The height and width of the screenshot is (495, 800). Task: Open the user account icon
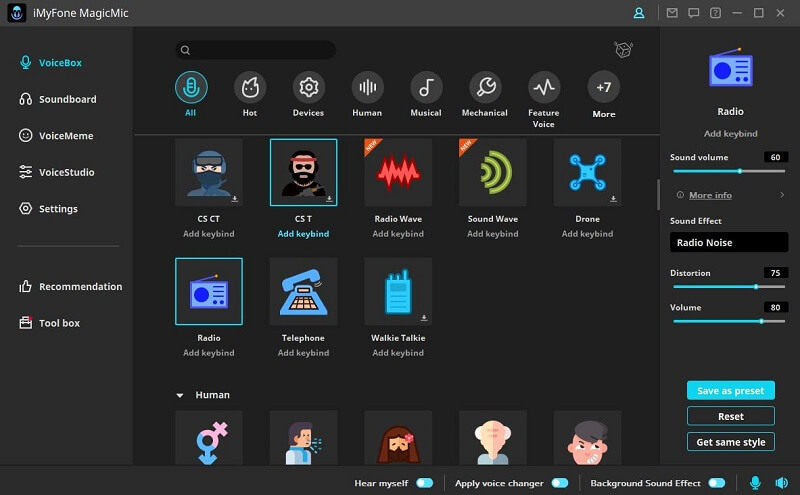coord(639,13)
